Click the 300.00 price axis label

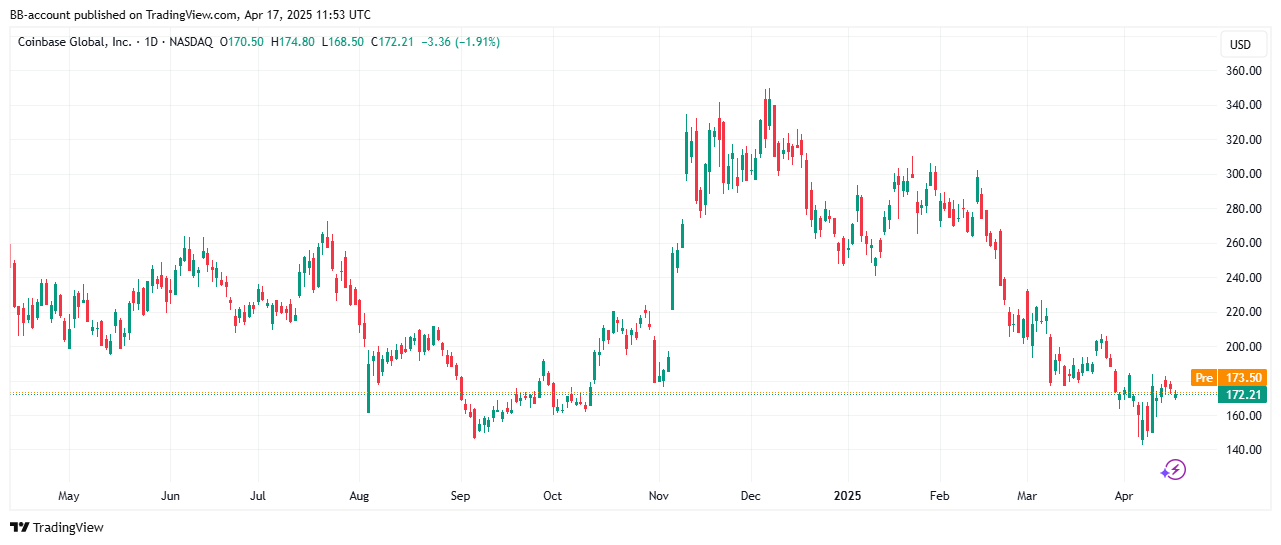(x=1244, y=174)
